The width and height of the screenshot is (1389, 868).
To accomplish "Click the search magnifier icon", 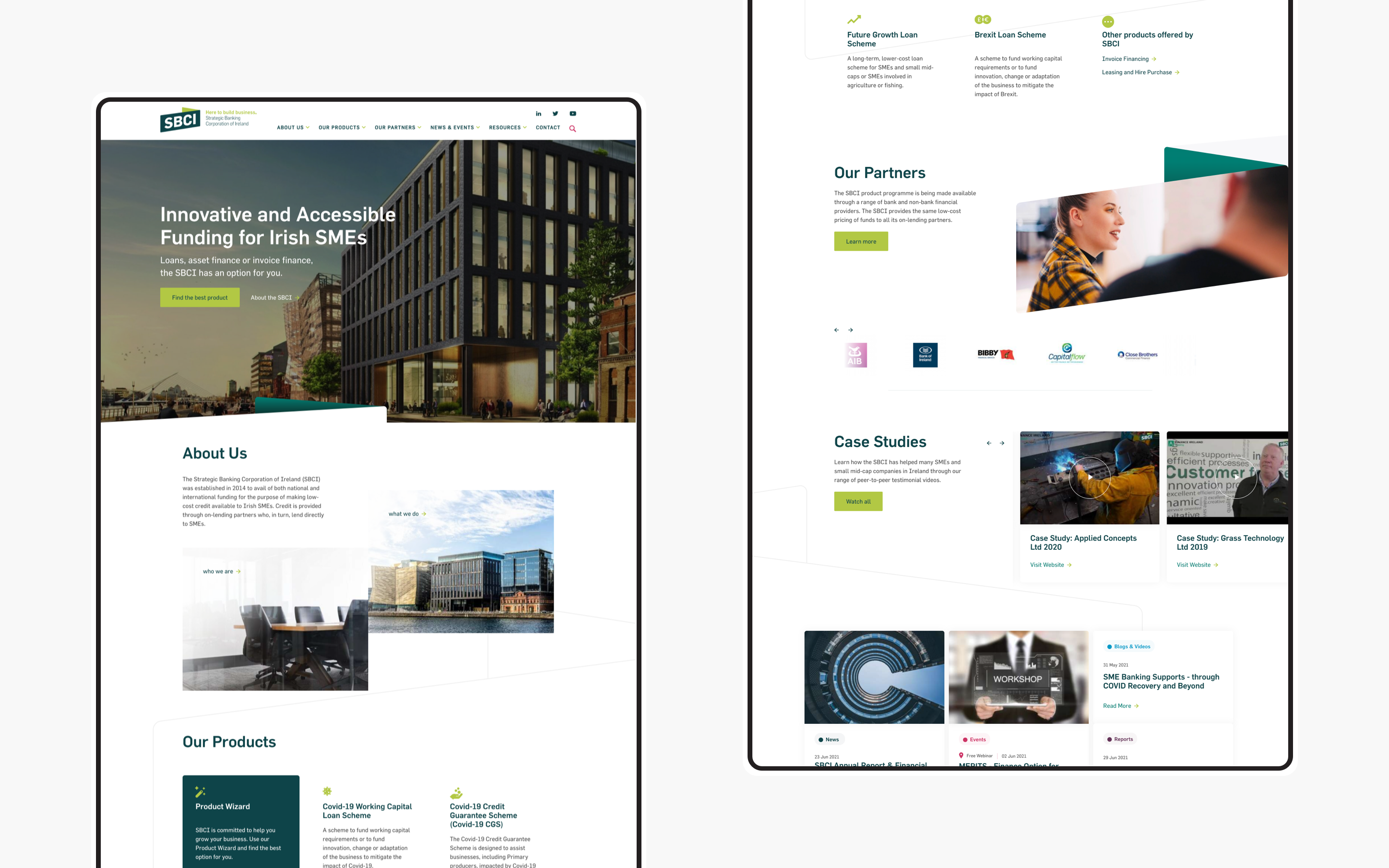I will click(x=572, y=129).
